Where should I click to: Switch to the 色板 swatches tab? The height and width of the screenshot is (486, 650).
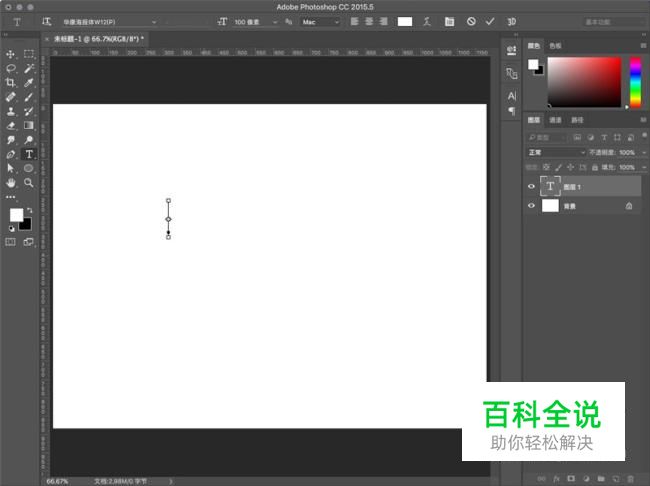tap(555, 45)
